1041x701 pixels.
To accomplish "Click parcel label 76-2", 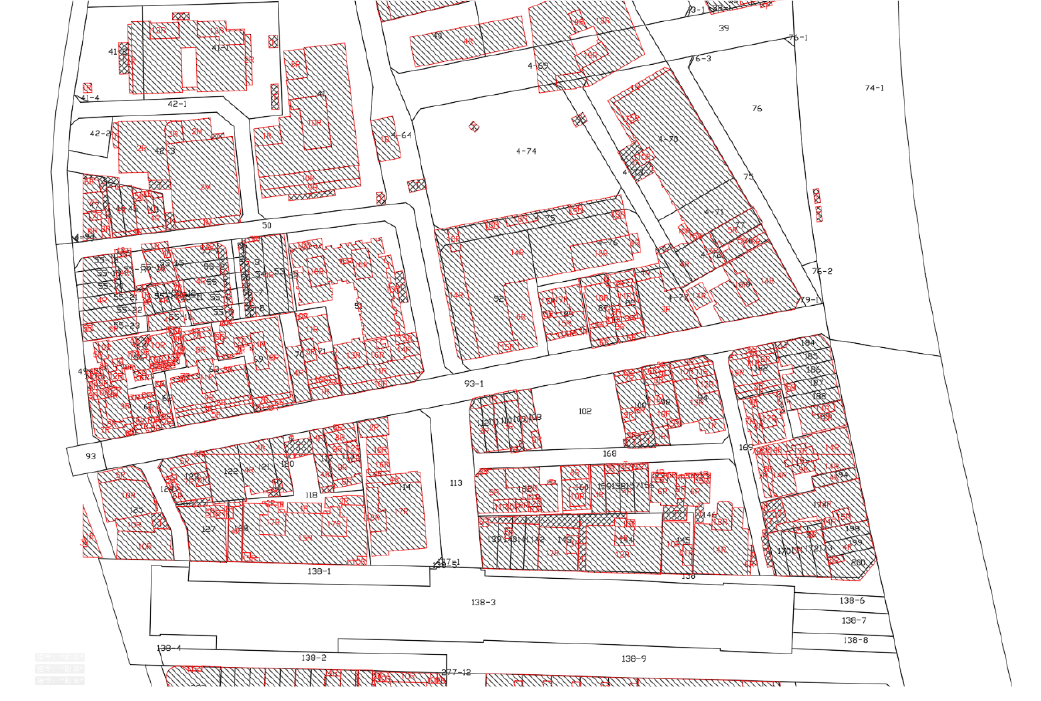I will pyautogui.click(x=822, y=271).
